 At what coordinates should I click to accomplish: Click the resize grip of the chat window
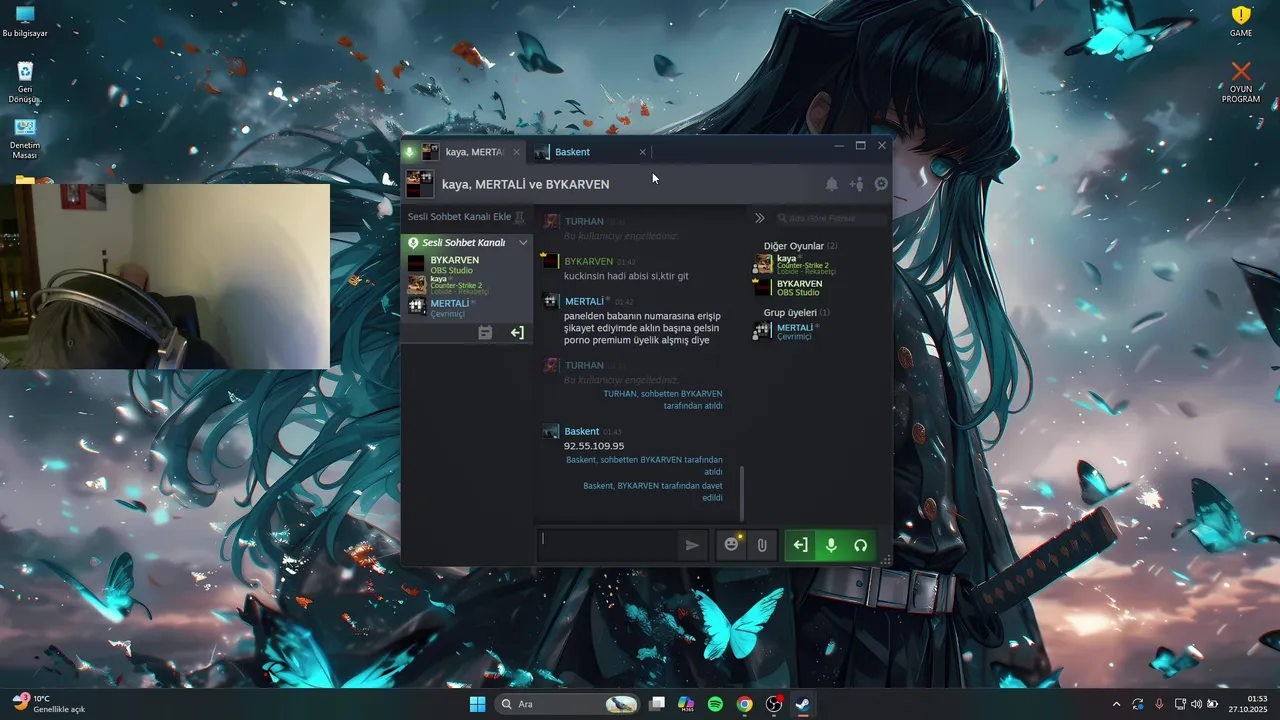(x=886, y=560)
